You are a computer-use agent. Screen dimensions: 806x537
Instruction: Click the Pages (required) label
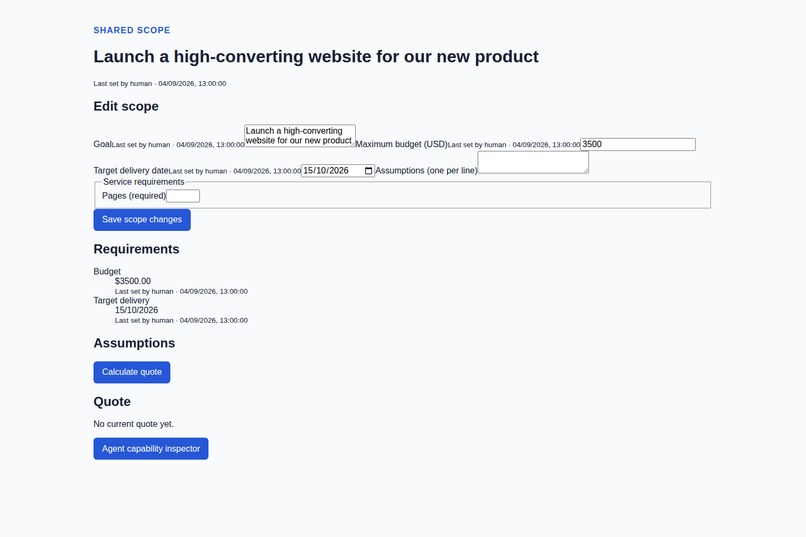tap(134, 196)
